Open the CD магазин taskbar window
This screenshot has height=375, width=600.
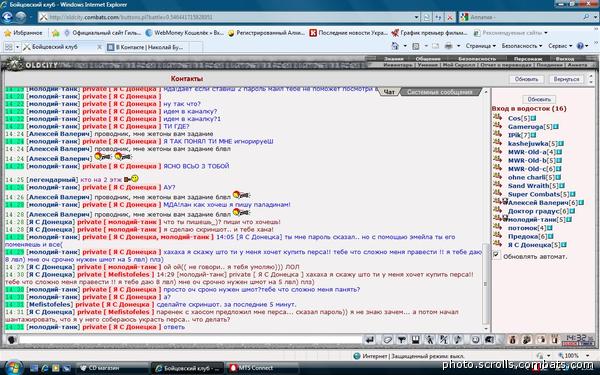[113, 368]
